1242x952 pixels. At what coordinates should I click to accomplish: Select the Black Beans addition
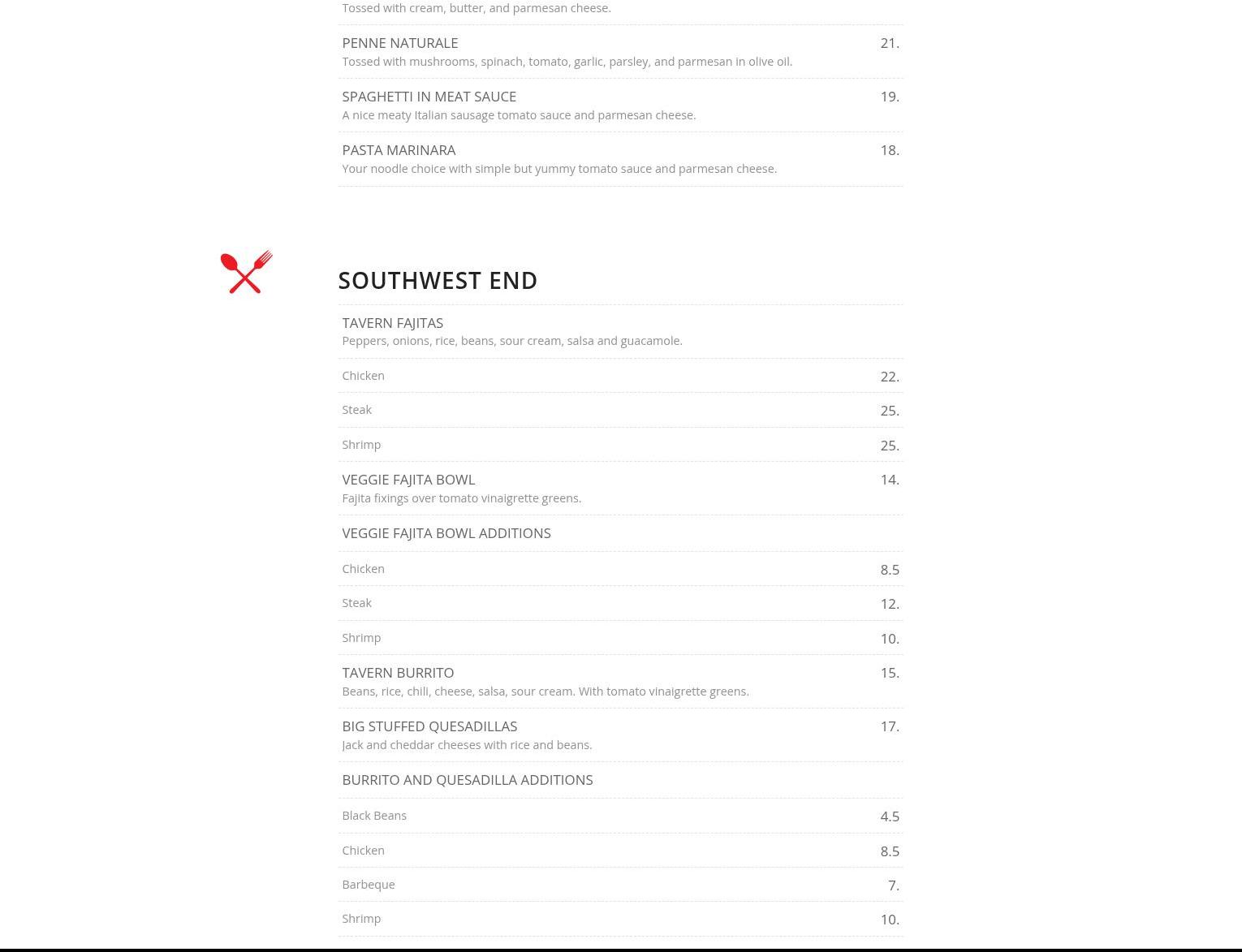click(374, 816)
